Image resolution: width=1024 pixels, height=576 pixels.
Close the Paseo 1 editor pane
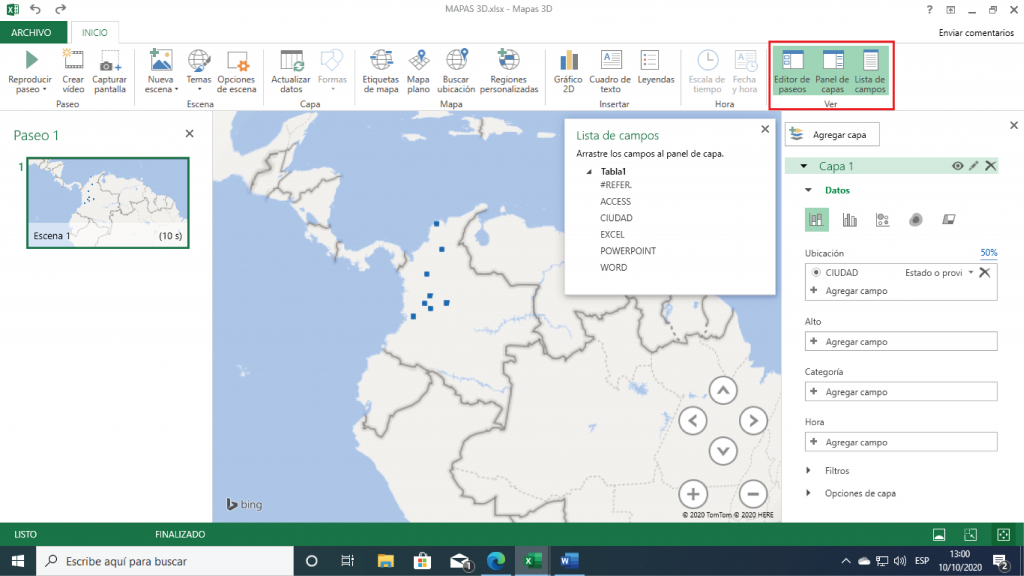click(x=189, y=133)
